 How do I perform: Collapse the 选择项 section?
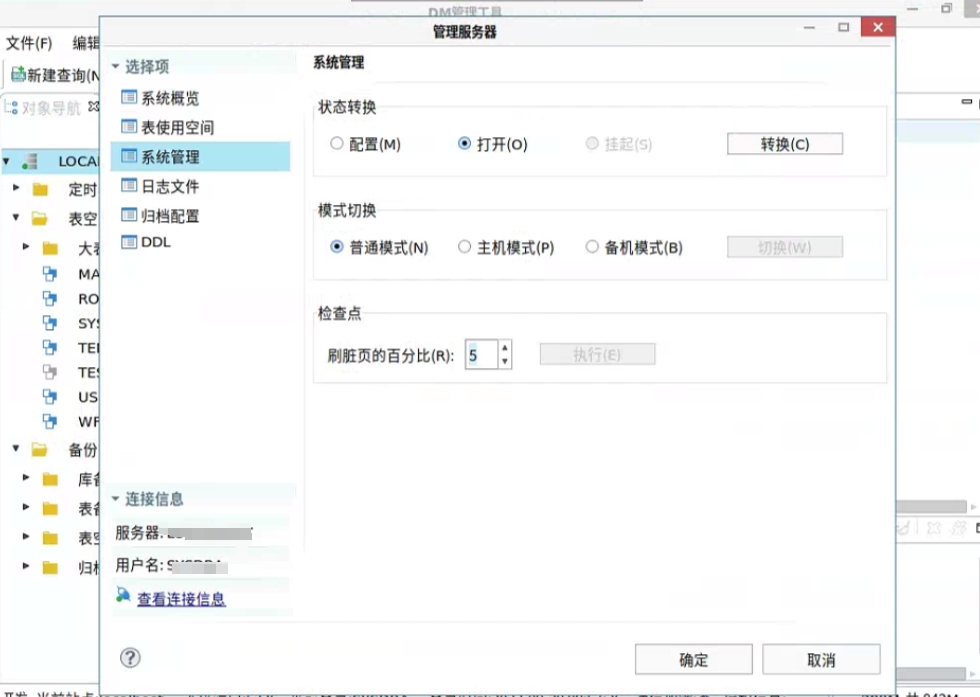[116, 67]
